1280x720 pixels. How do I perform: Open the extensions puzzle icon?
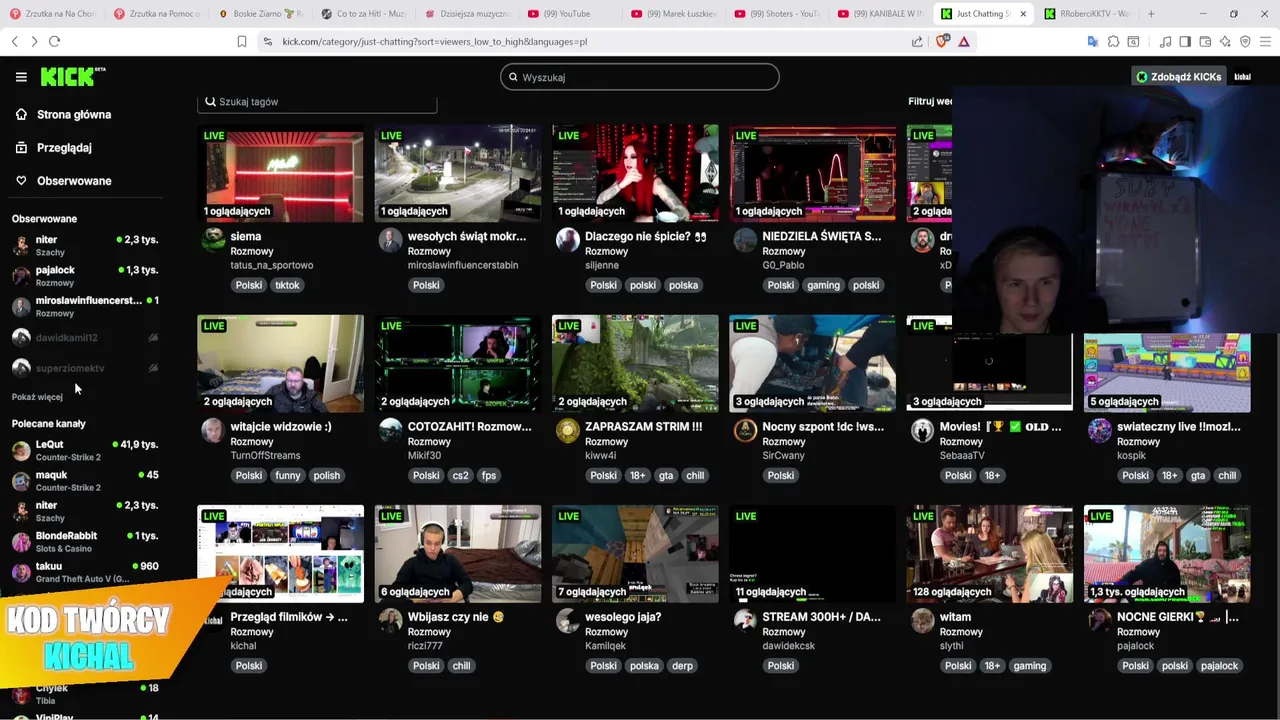pyautogui.click(x=1113, y=41)
